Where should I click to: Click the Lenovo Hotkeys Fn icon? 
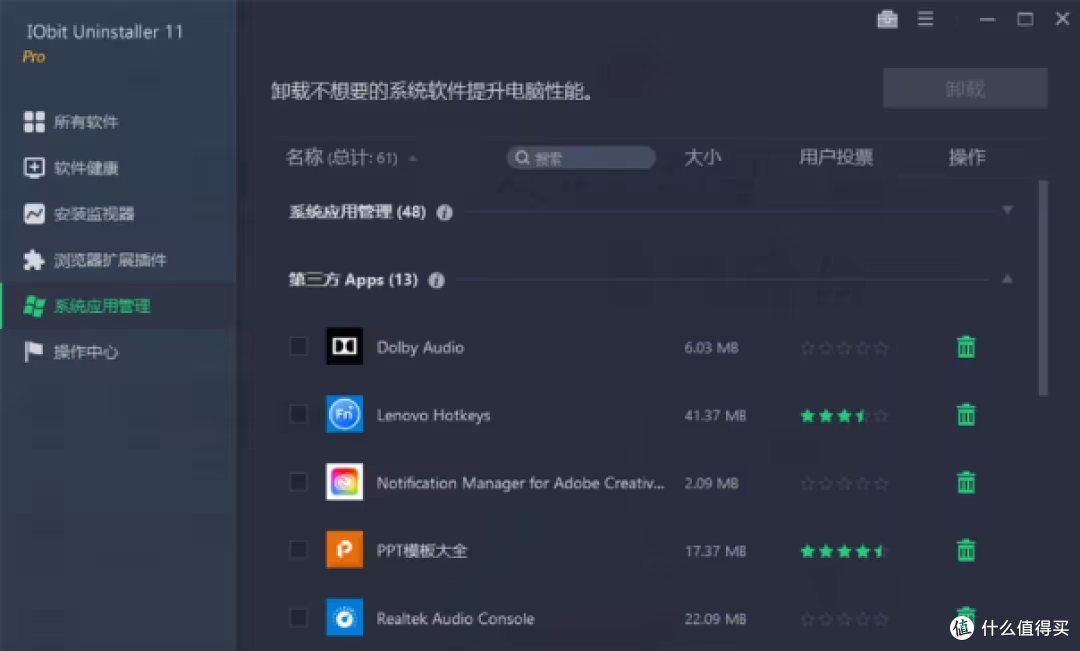[x=344, y=414]
